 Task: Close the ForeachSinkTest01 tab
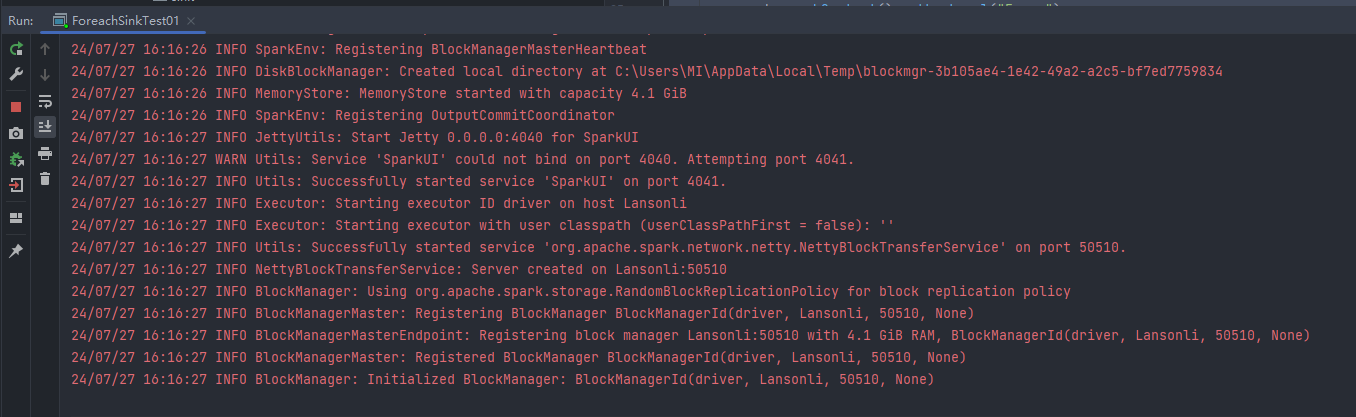[x=191, y=20]
